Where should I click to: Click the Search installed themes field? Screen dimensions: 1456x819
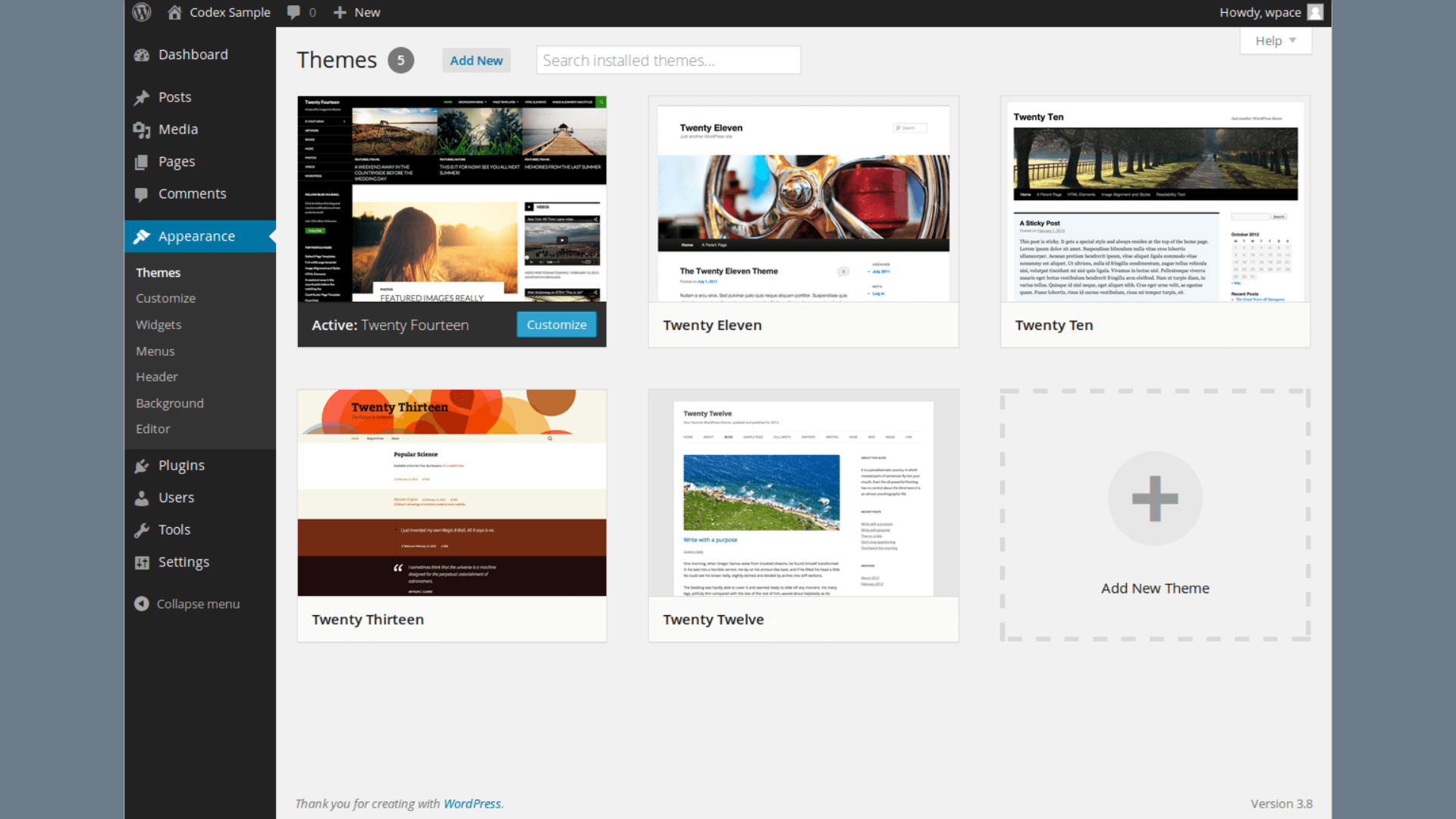[x=668, y=60]
